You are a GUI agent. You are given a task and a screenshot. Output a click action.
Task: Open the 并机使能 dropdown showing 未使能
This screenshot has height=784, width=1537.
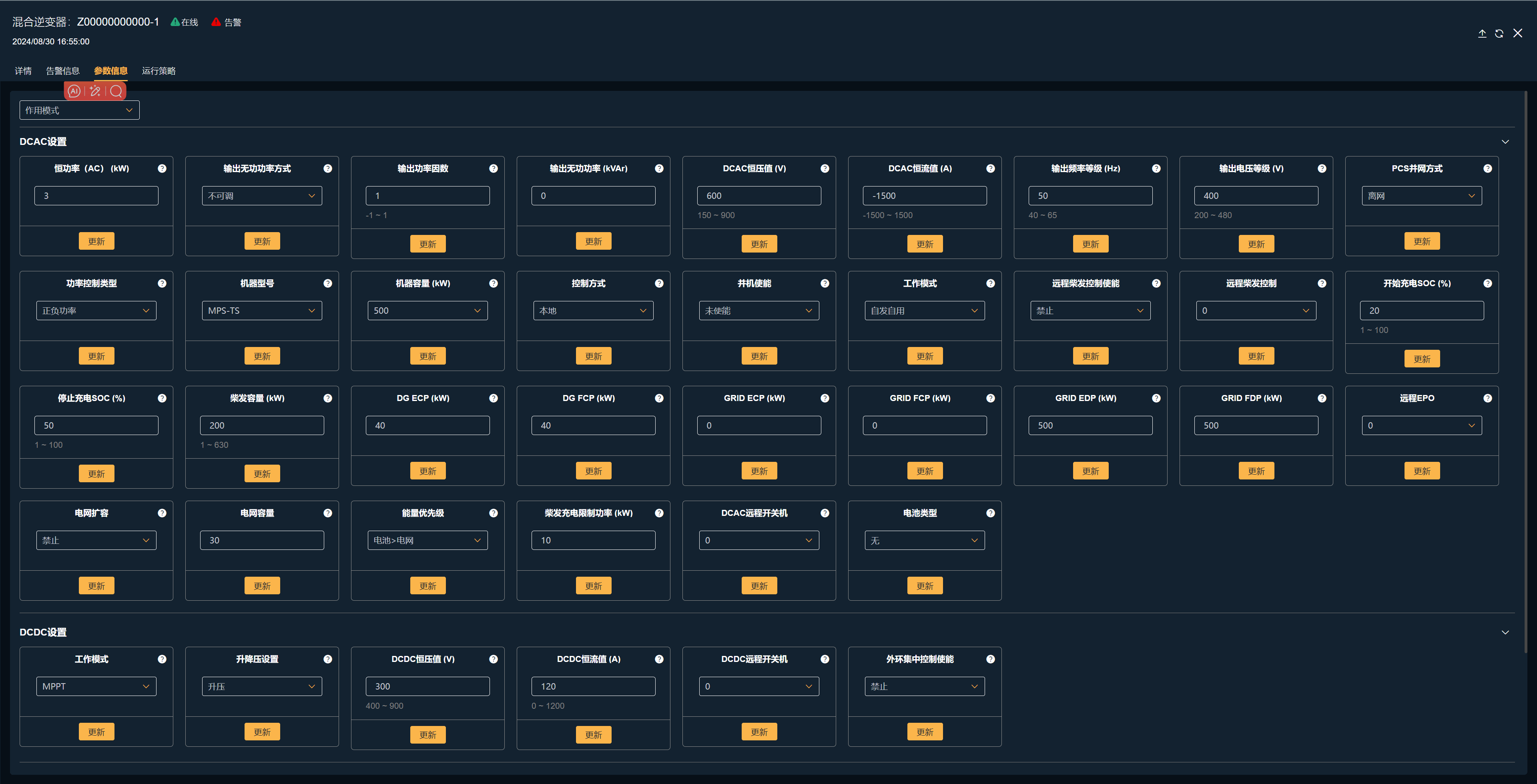[x=759, y=311]
